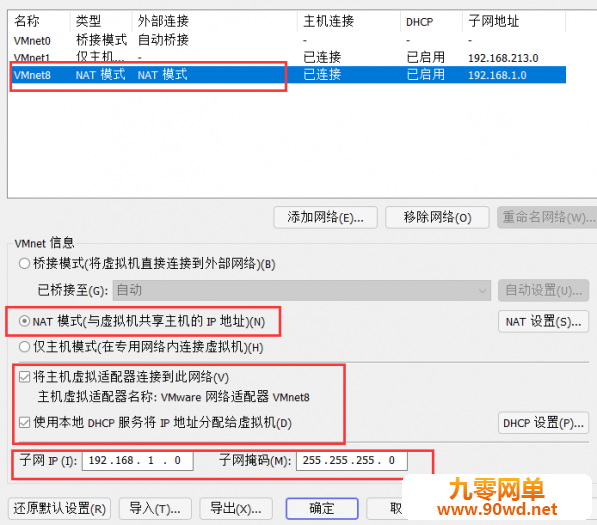Choose the 仅主机模式 radio option
This screenshot has height=525, width=597.
coord(24,347)
